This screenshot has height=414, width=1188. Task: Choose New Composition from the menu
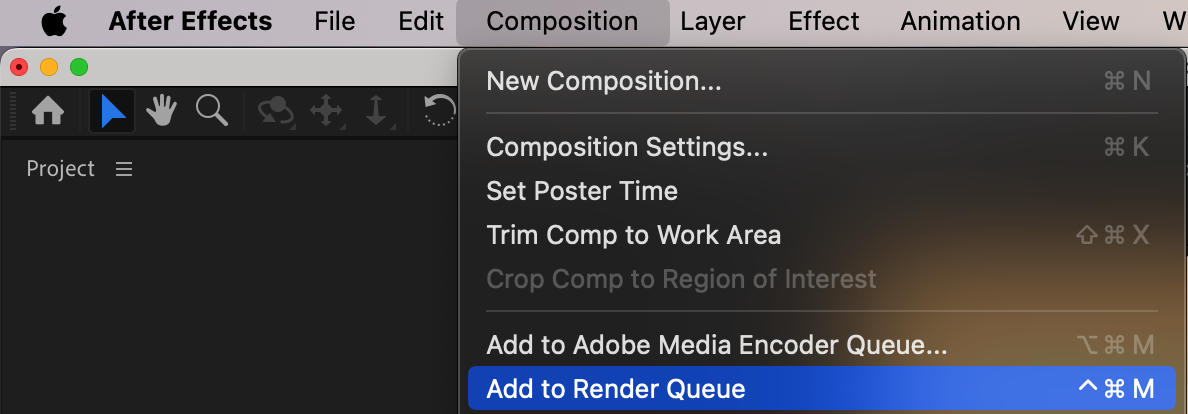[603, 81]
